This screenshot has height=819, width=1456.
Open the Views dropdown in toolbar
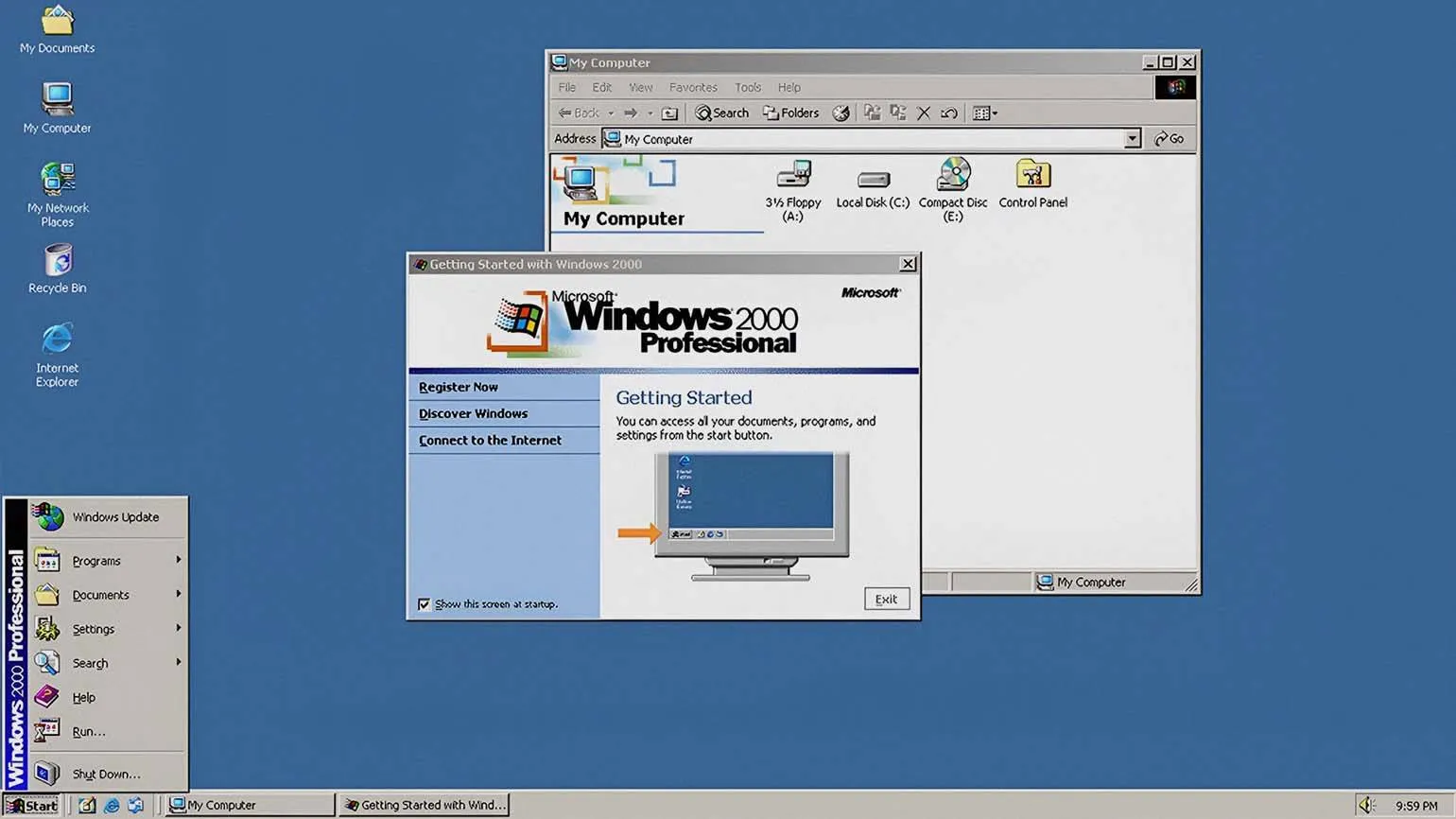pyautogui.click(x=985, y=113)
